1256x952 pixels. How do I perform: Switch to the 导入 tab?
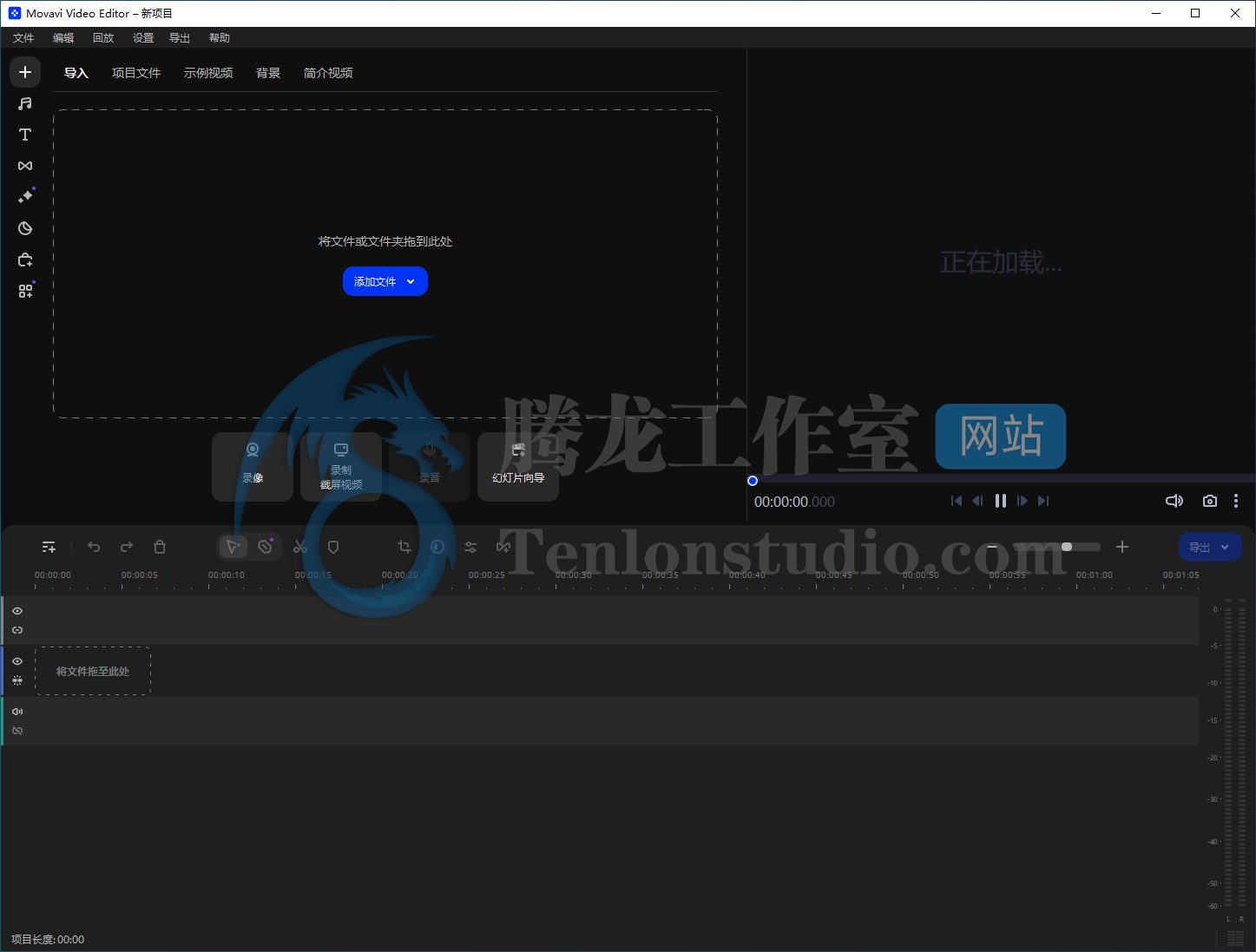76,73
